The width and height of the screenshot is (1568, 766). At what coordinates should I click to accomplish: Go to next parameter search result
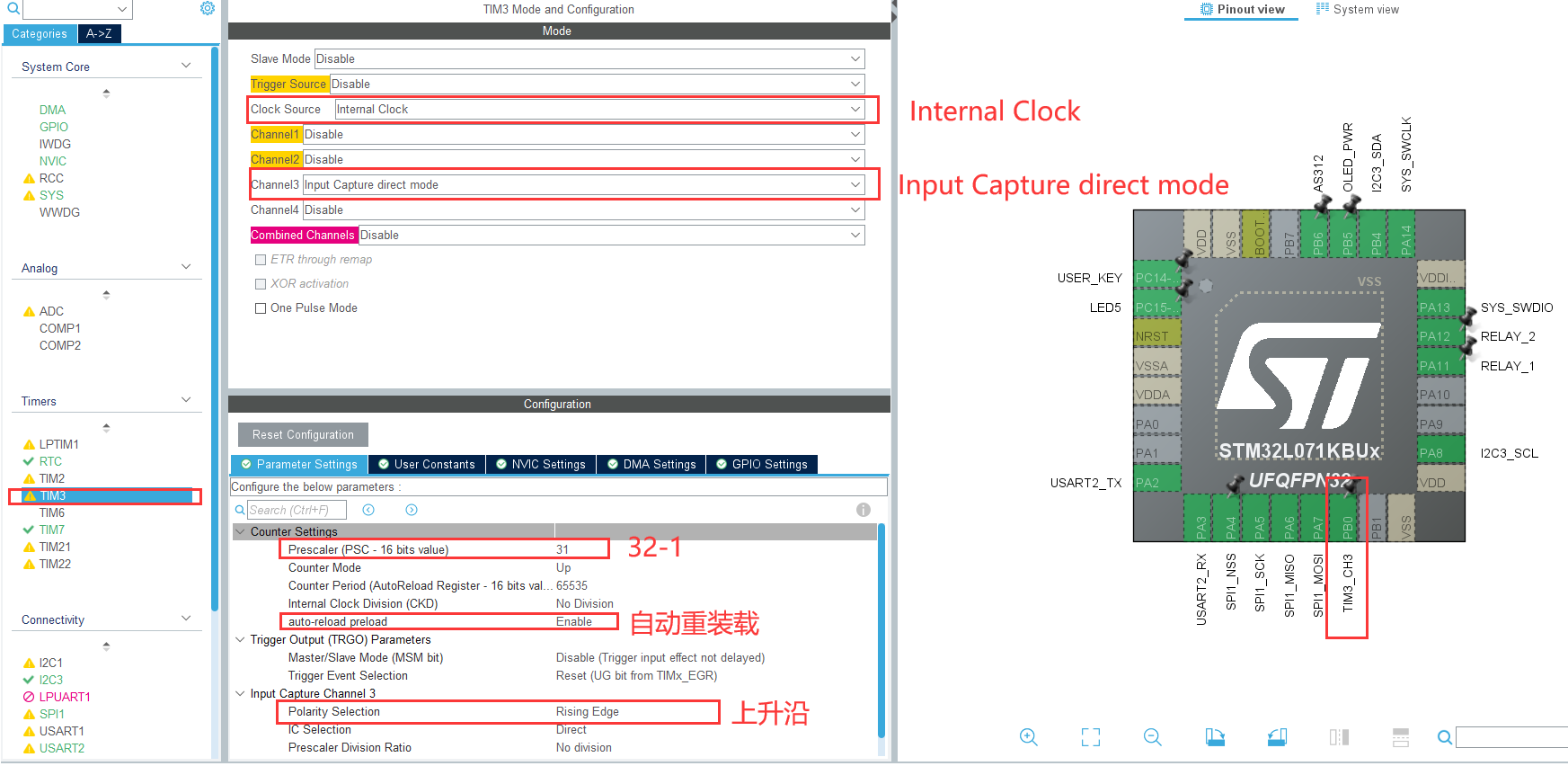(x=412, y=510)
